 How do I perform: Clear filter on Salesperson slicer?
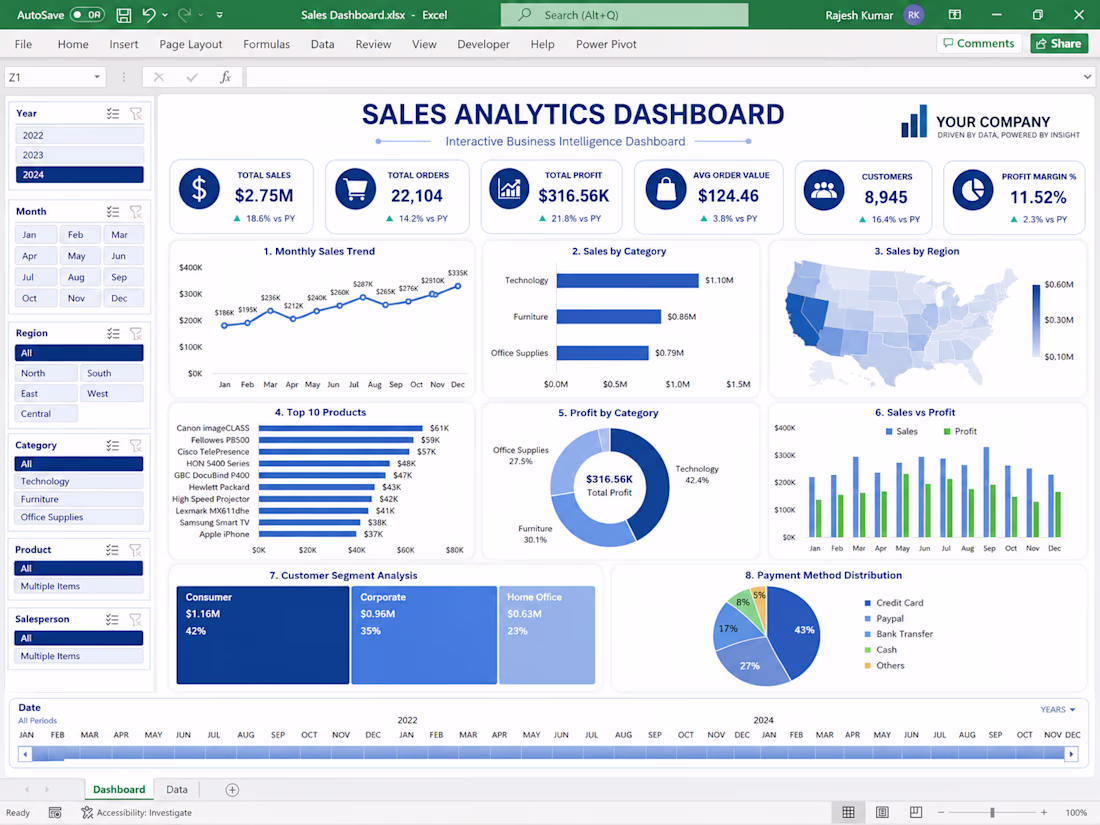(135, 619)
